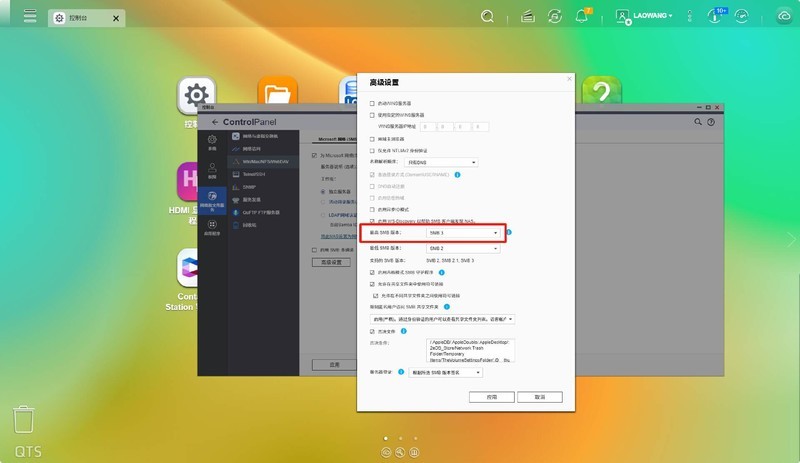Viewport: 800px width, 463px height.
Task: Open the restrict anonymous users access dropdown
Action: click(x=442, y=319)
